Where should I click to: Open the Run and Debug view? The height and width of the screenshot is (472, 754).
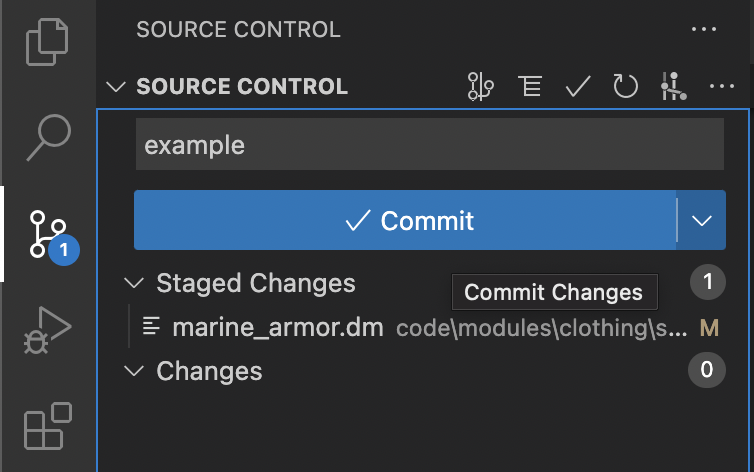pyautogui.click(x=47, y=330)
